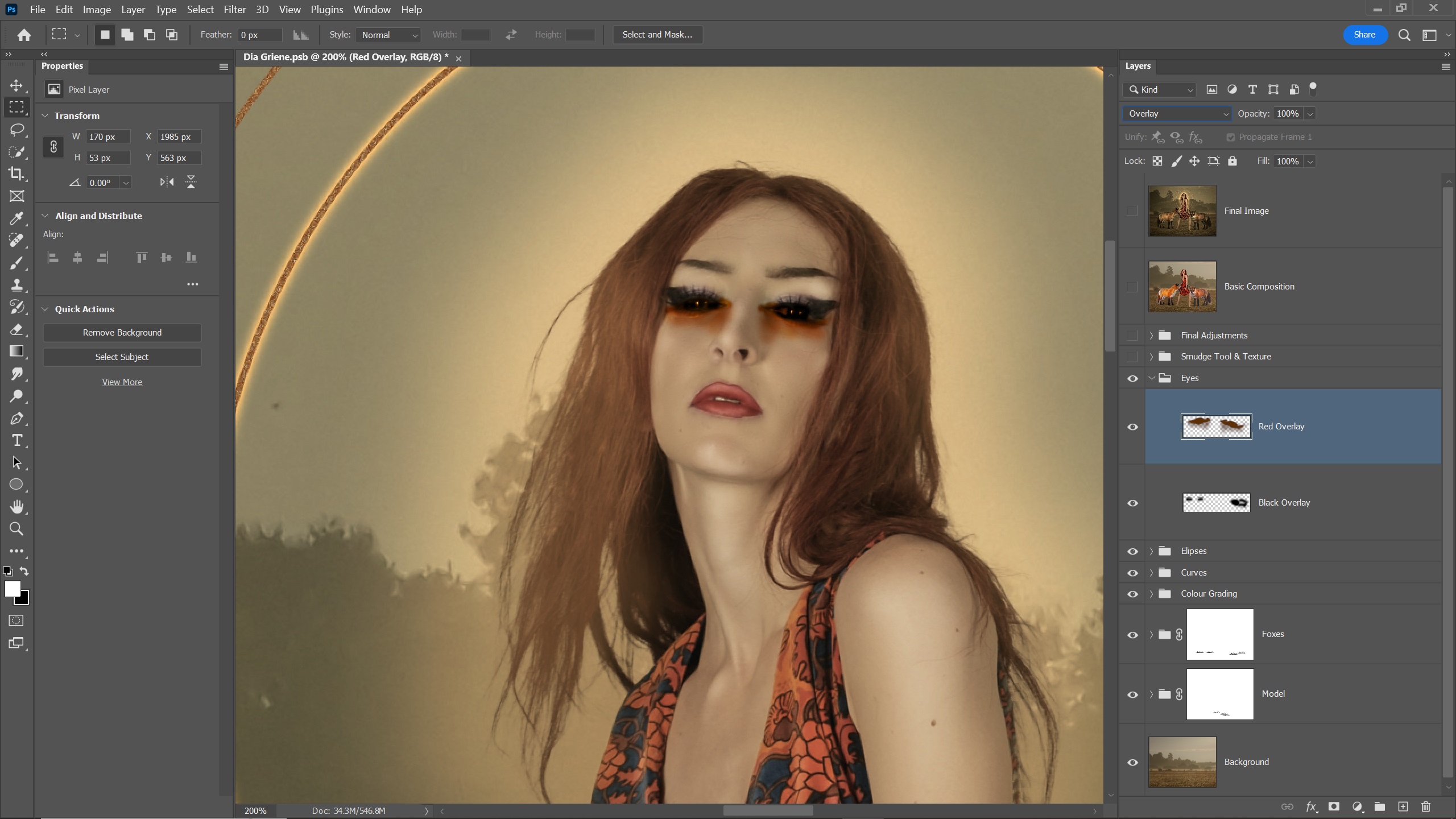Image resolution: width=1456 pixels, height=819 pixels.
Task: Open the Filter menu
Action: [234, 10]
